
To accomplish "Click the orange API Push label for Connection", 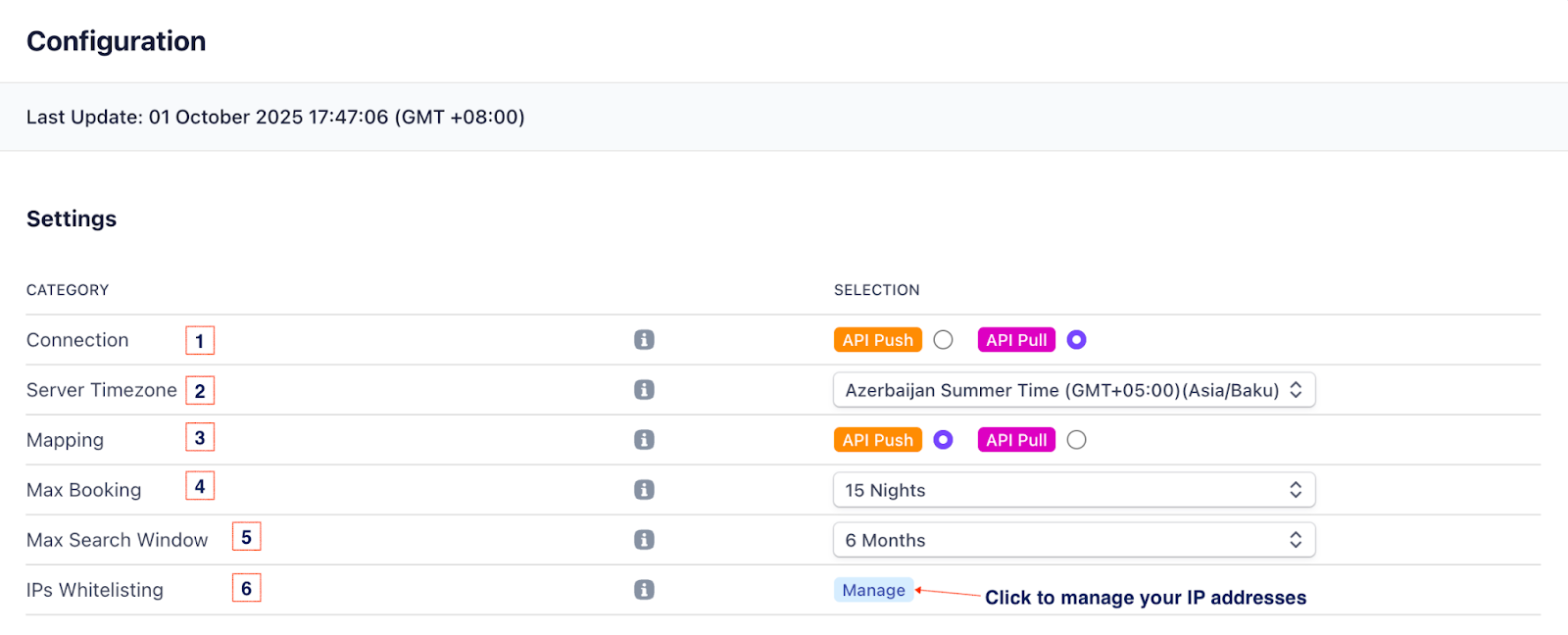I will 877,340.
